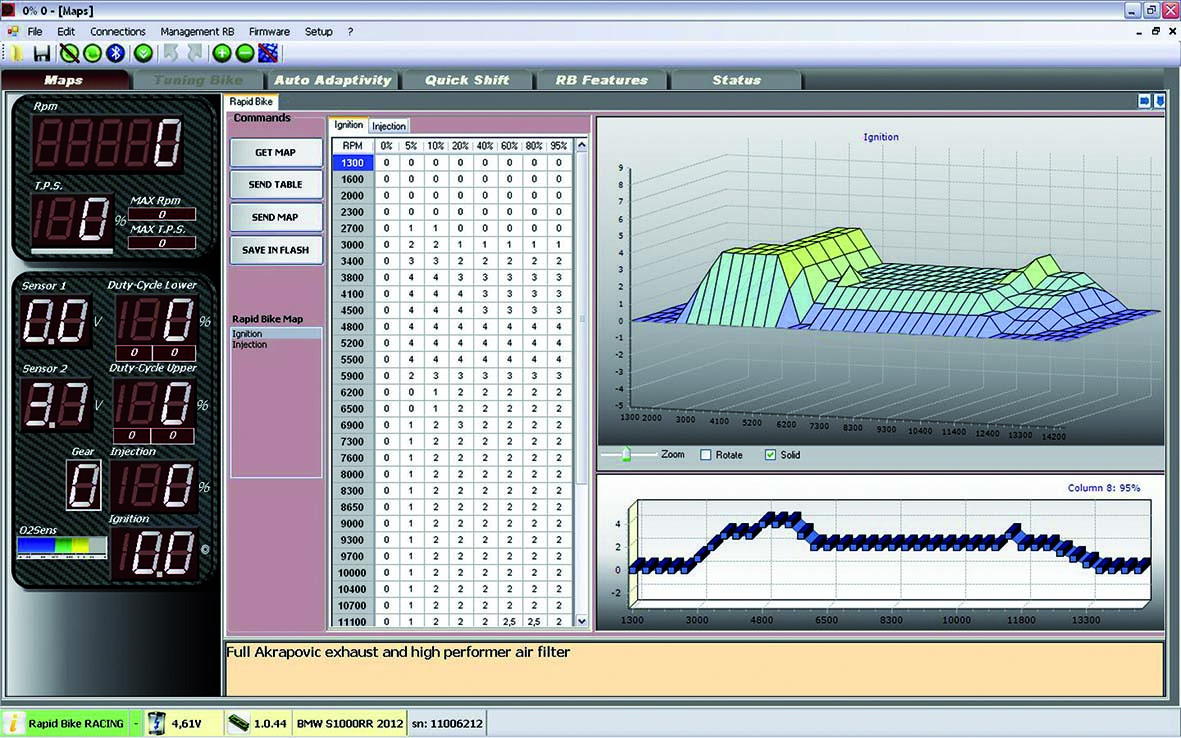Click the green minus toolbar icon
1181x738 pixels.
click(x=244, y=53)
